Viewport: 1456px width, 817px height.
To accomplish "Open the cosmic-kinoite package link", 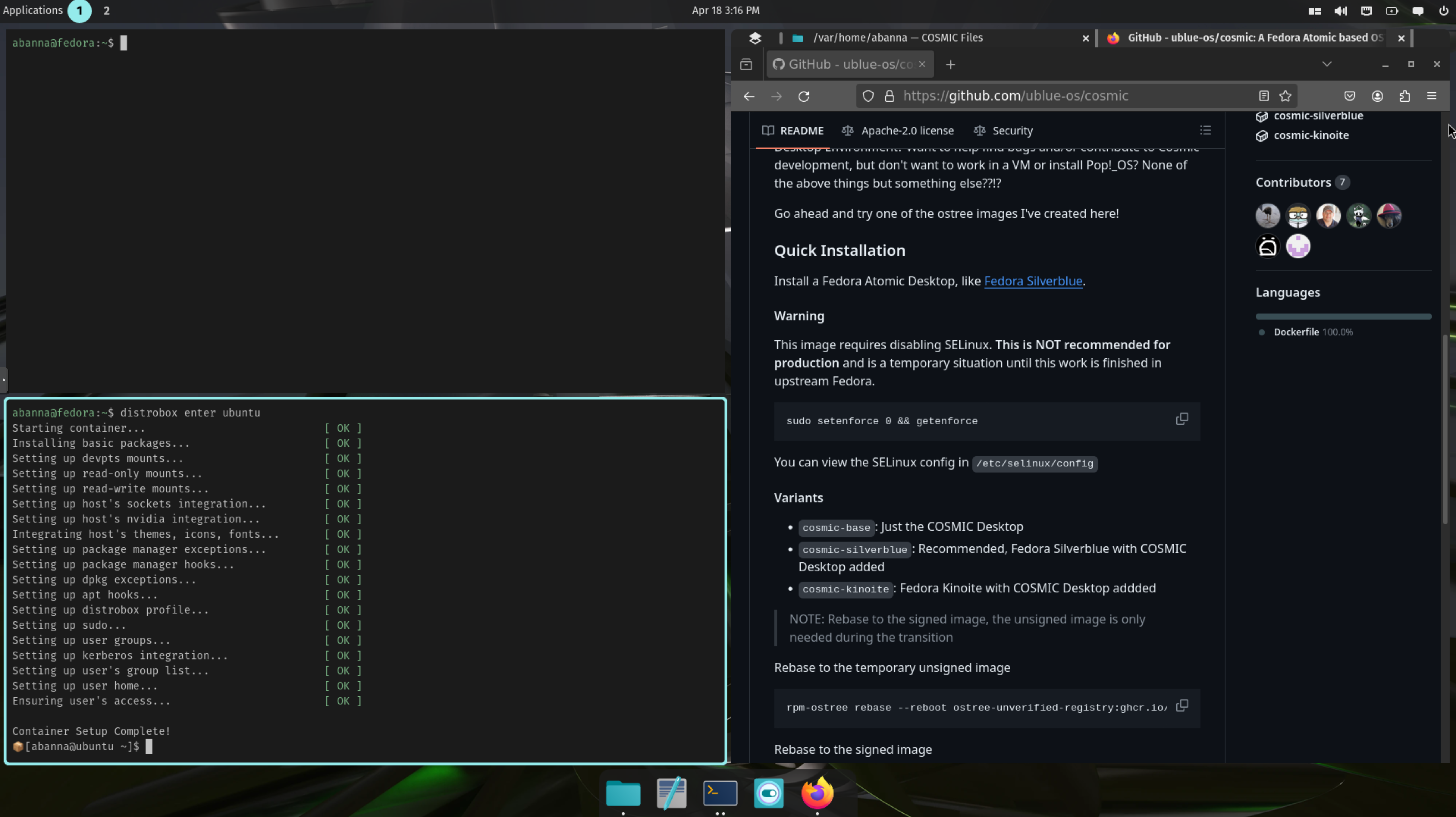I will coord(1311,136).
